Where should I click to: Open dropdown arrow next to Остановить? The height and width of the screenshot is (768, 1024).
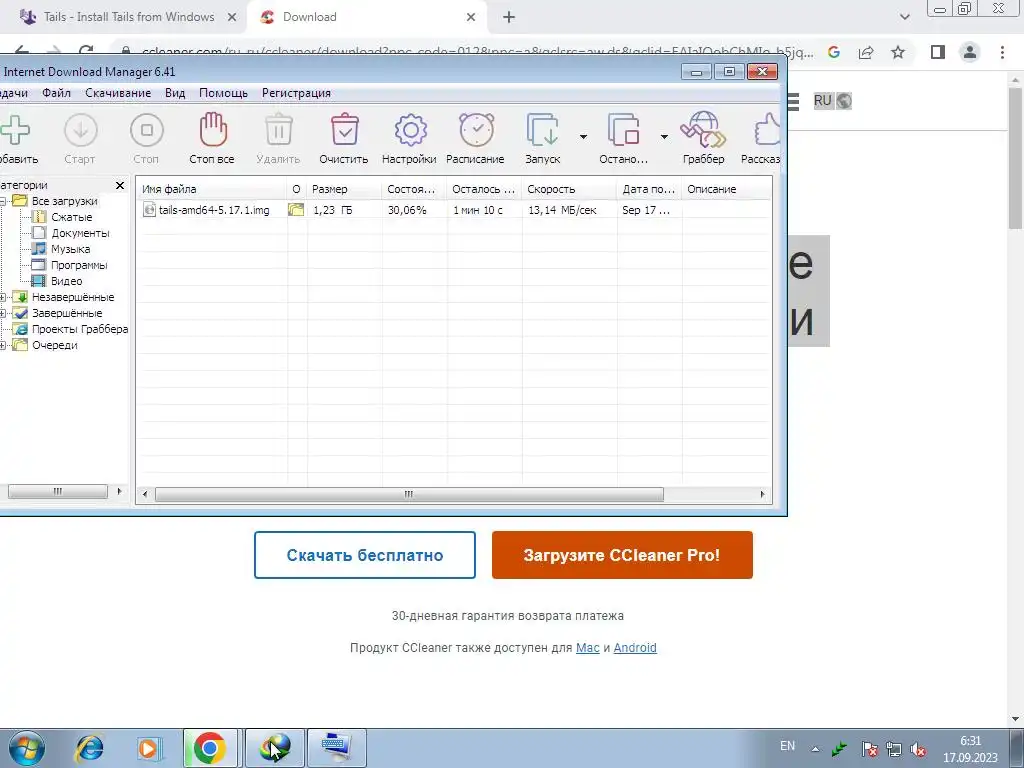pos(664,136)
